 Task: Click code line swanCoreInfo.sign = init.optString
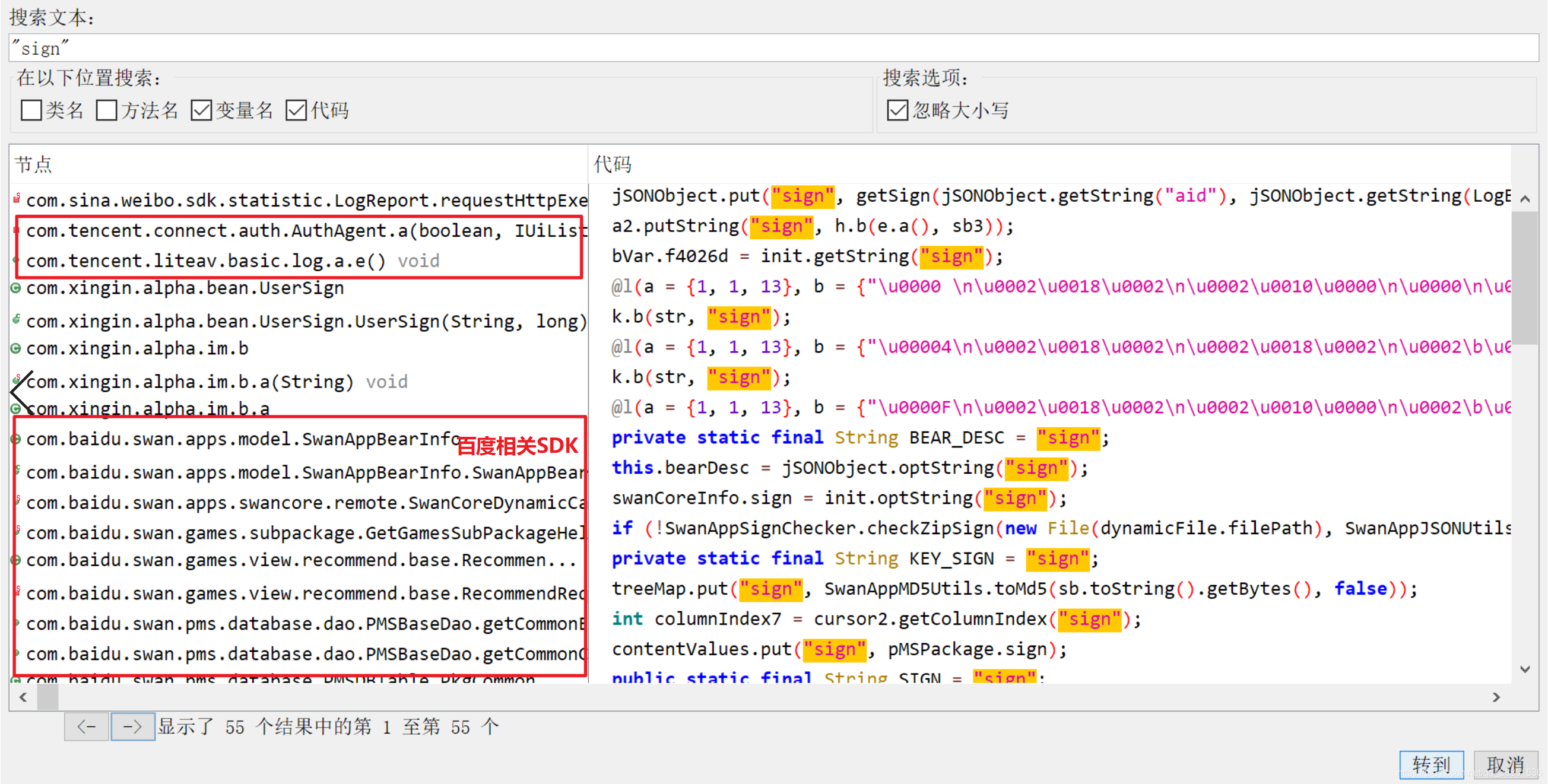839,498
